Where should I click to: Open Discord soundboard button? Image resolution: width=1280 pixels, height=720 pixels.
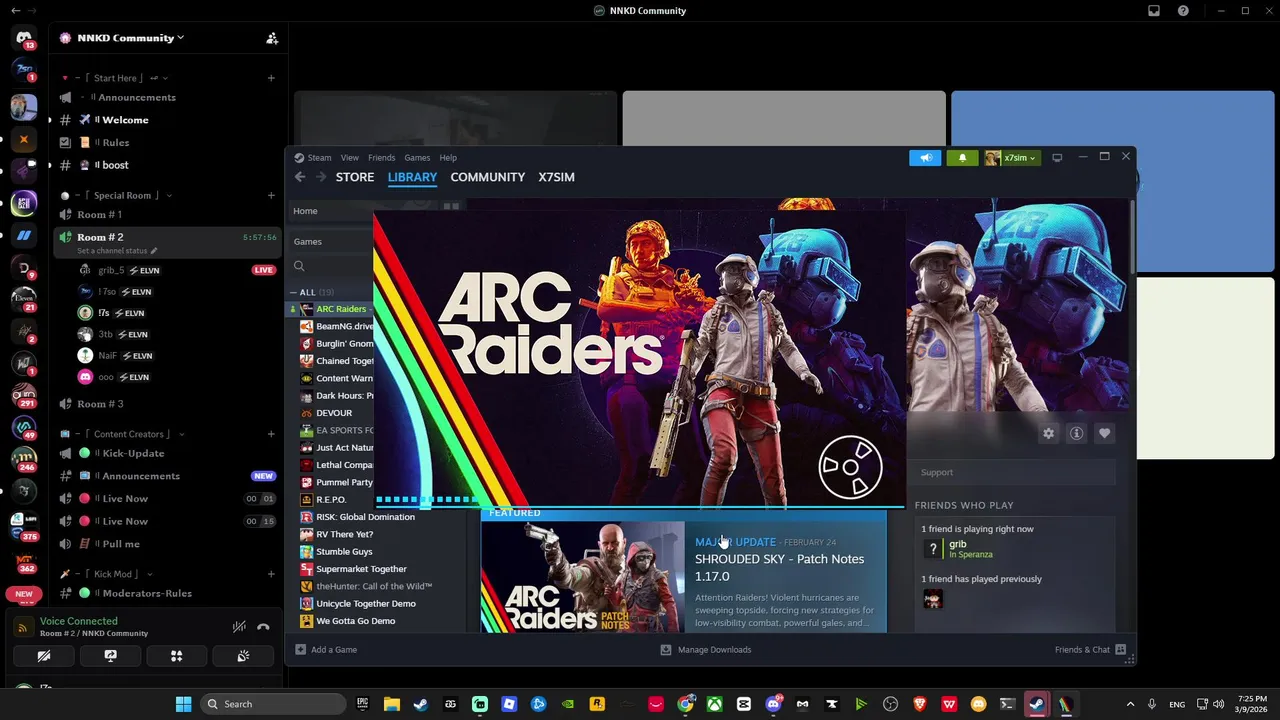click(243, 656)
